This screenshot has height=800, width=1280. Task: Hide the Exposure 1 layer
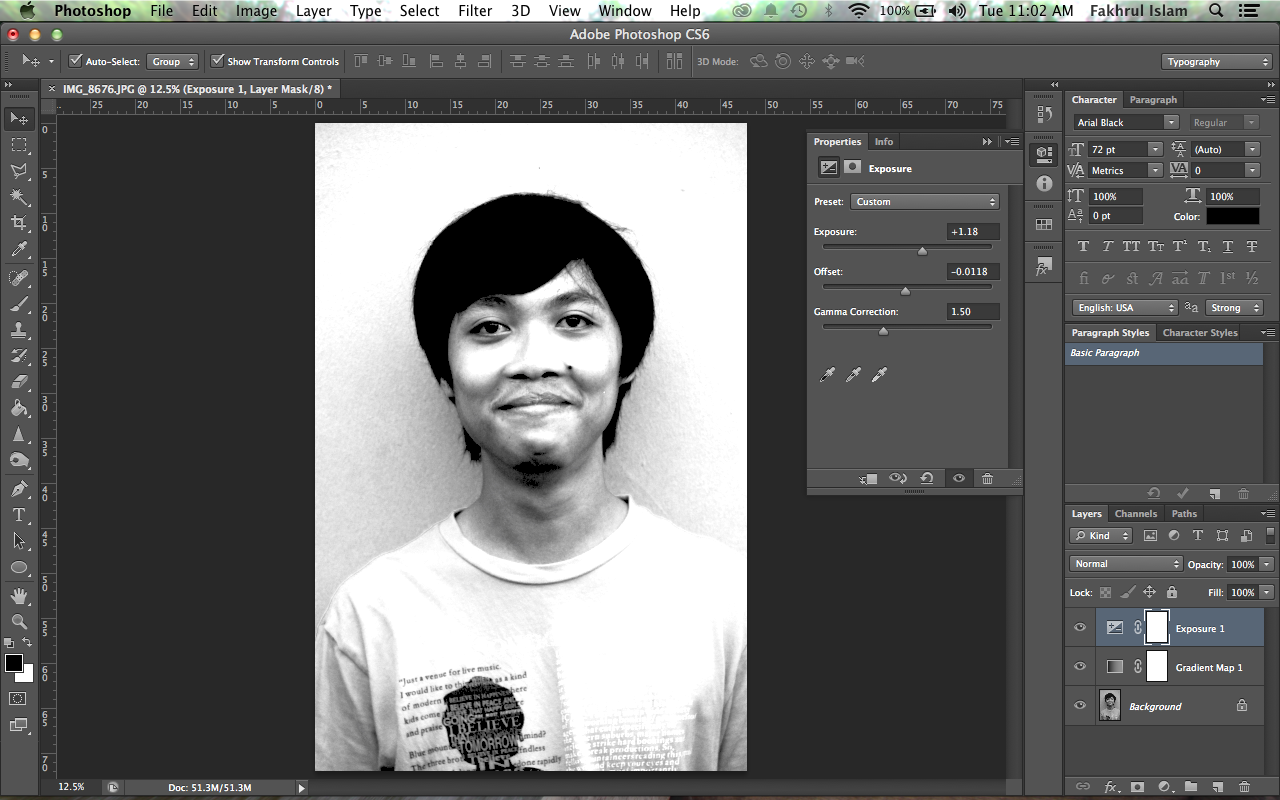[1080, 628]
